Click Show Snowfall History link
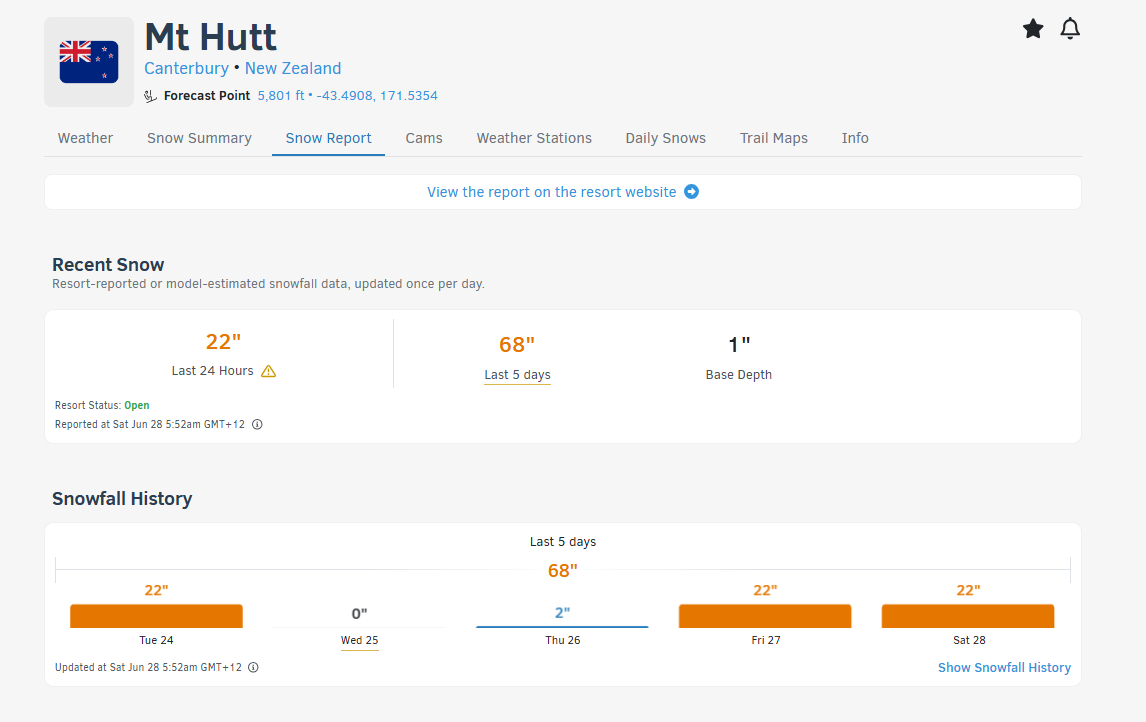The image size is (1146, 722). [1004, 668]
